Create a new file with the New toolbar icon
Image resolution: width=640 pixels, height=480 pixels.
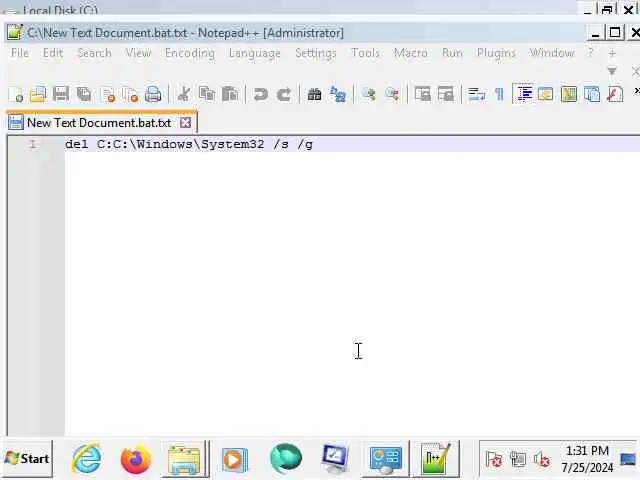pyautogui.click(x=16, y=94)
